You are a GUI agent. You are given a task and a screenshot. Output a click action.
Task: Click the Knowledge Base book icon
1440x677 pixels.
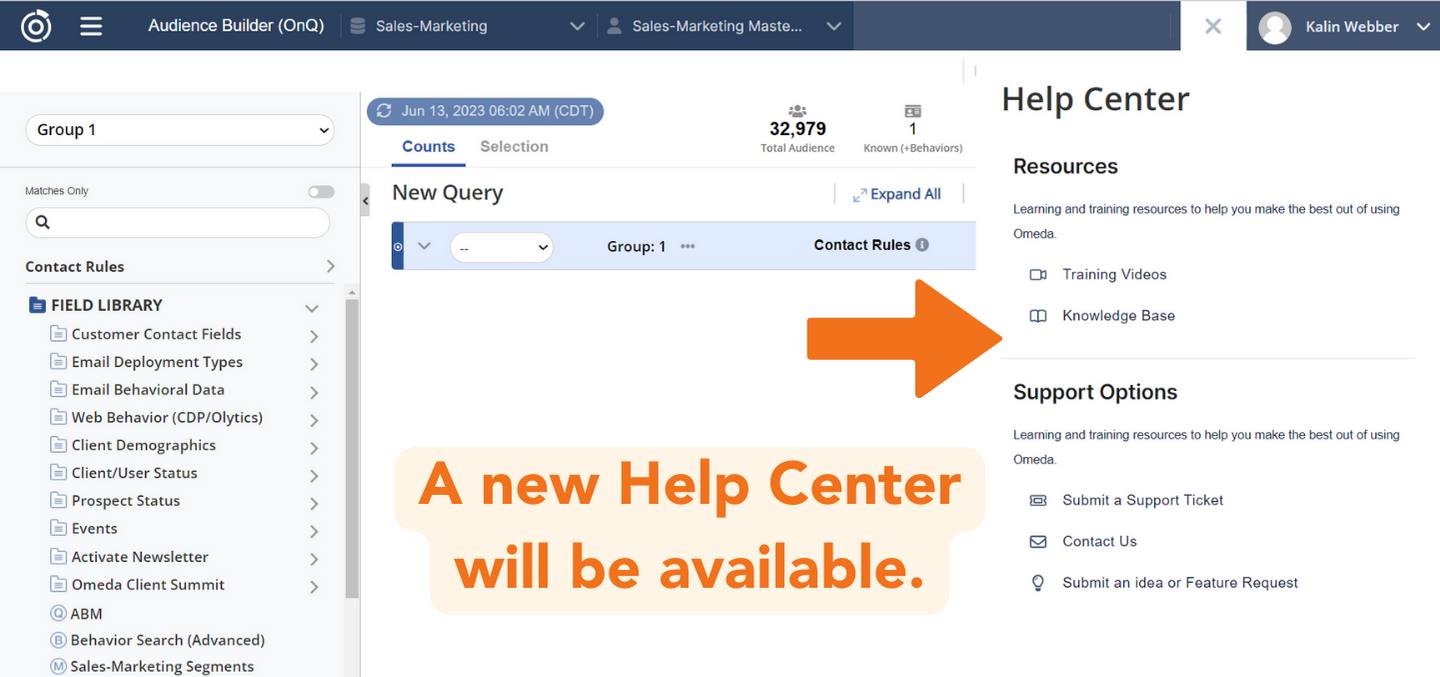1038,316
